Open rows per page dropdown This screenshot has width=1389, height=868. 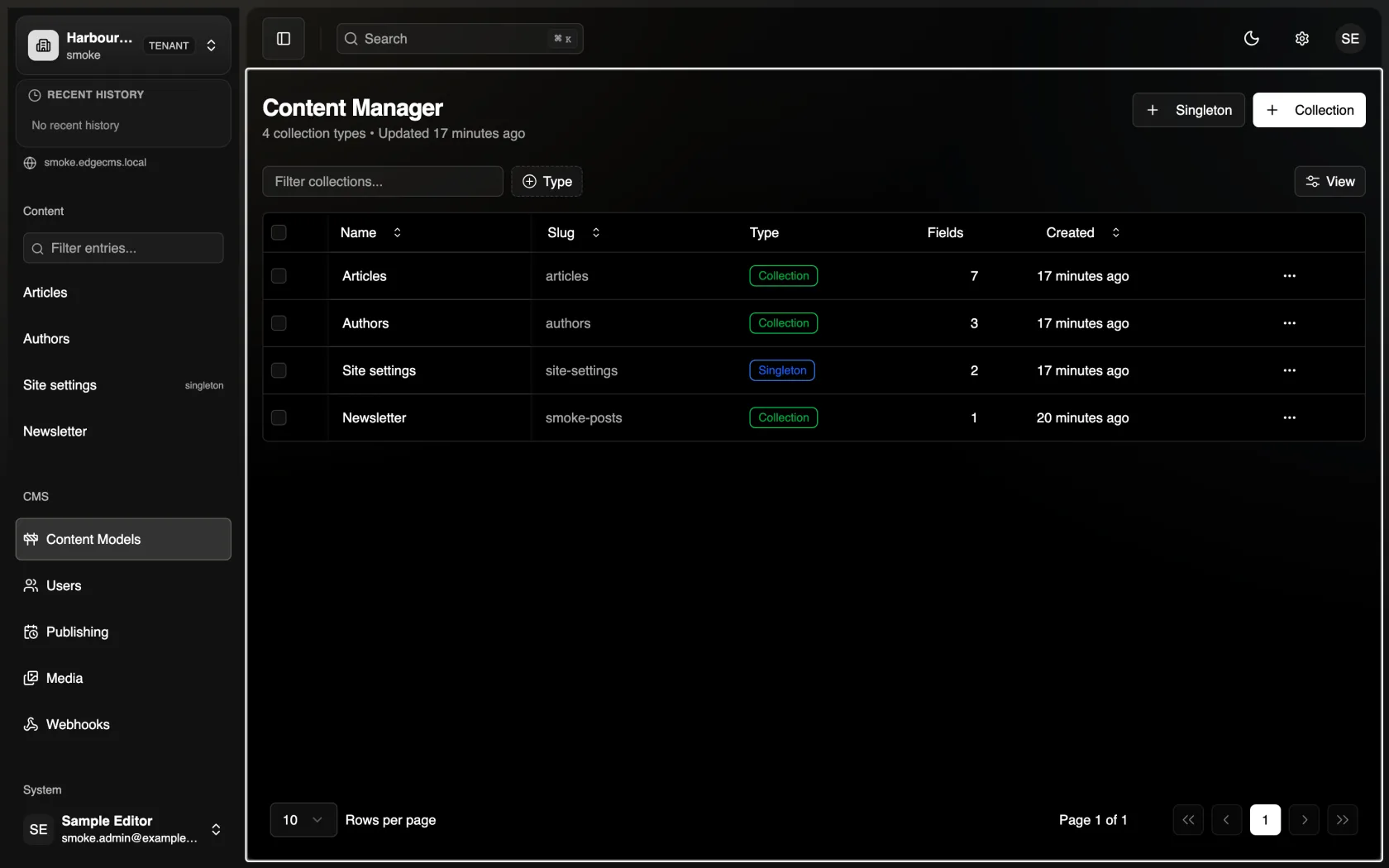(303, 820)
